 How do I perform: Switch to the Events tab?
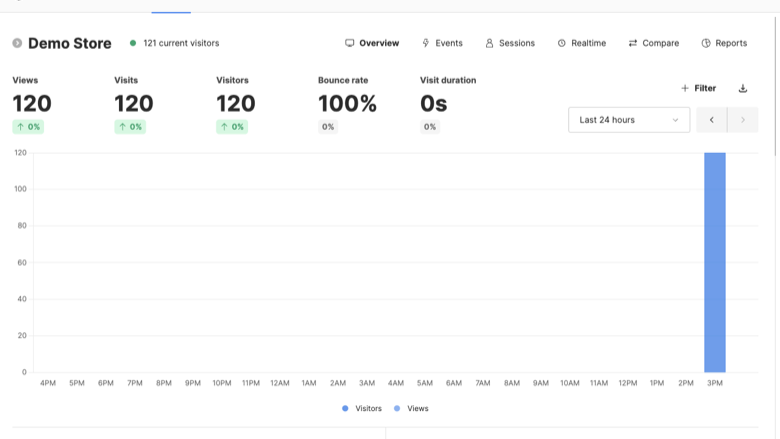pos(442,43)
